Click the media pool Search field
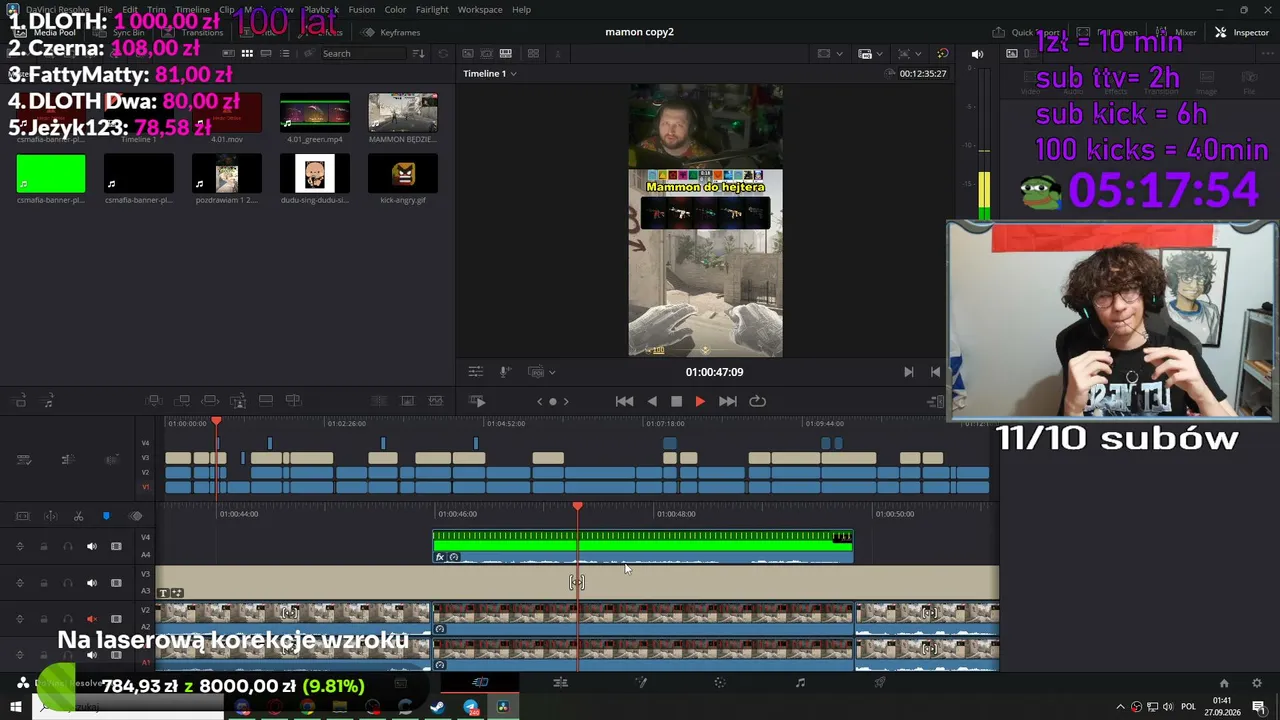Viewport: 1280px width, 720px height. click(360, 53)
